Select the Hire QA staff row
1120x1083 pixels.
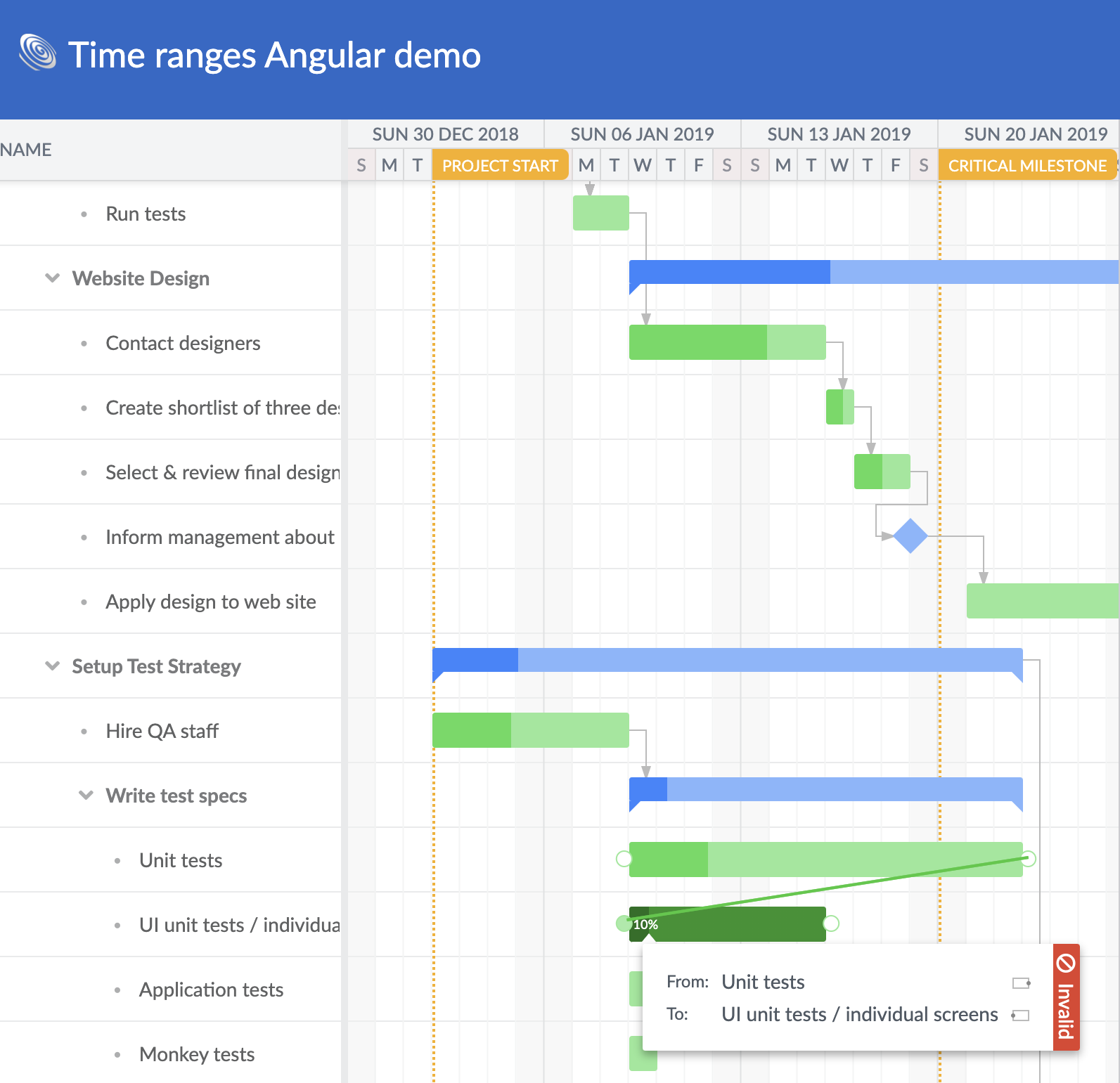click(x=170, y=731)
